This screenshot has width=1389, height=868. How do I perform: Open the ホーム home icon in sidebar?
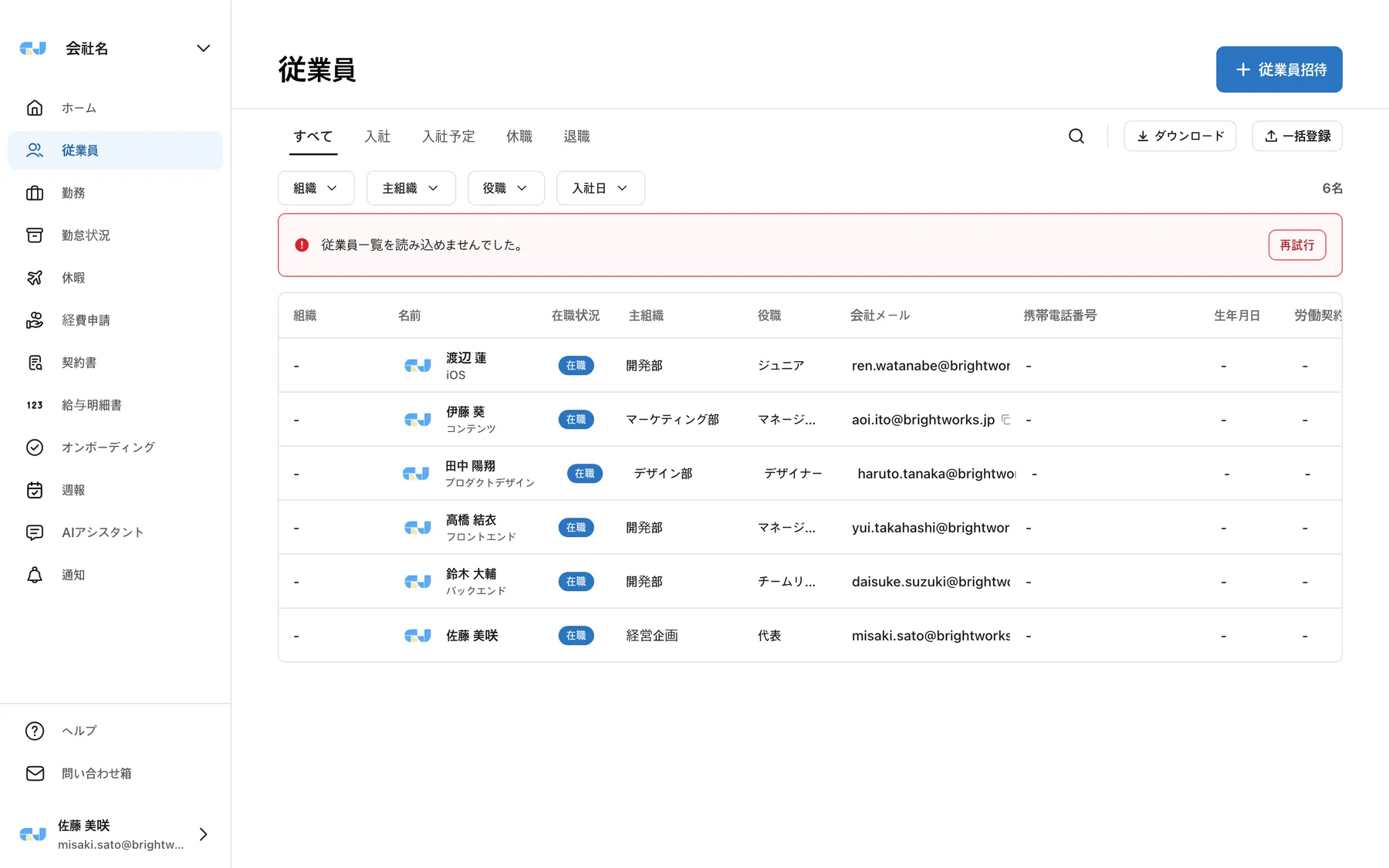pyautogui.click(x=35, y=108)
